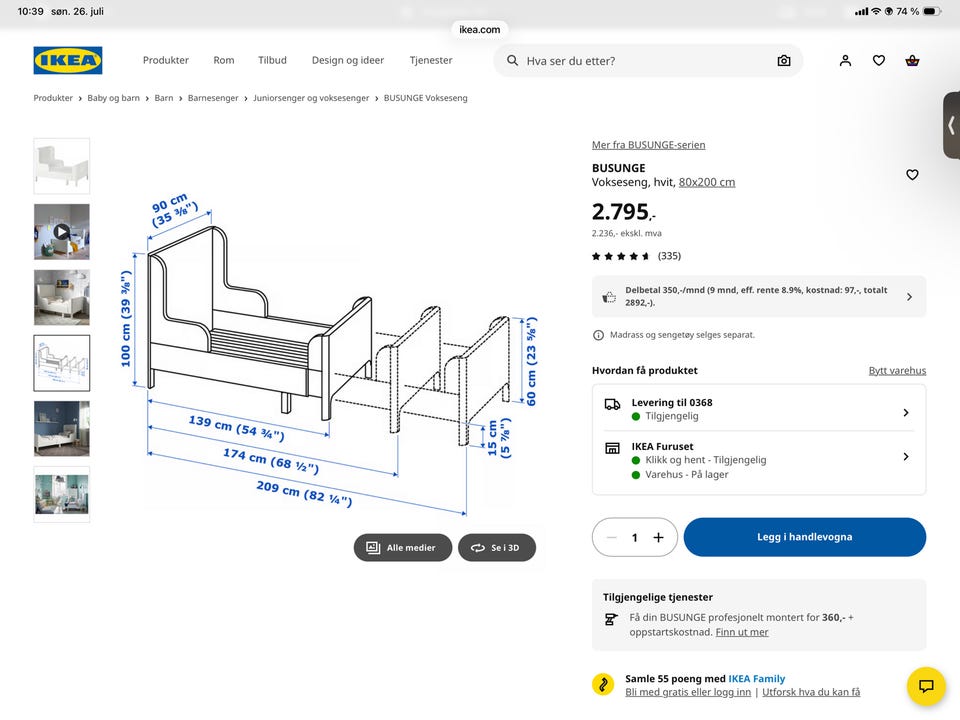Viewport: 960px width, 720px height.
Task: Click the Se i 3D button
Action: pos(497,548)
